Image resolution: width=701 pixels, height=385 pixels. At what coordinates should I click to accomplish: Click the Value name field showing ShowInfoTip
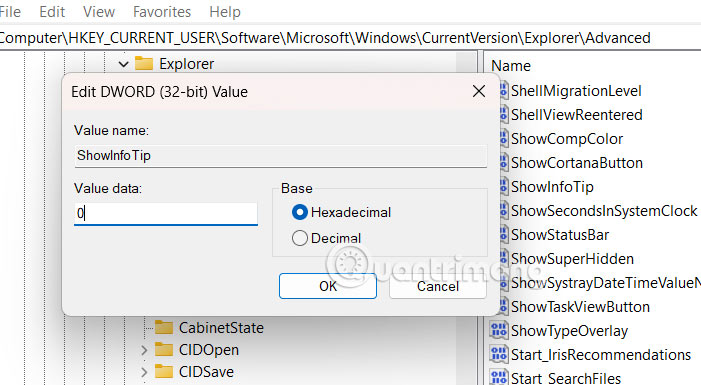tap(281, 156)
